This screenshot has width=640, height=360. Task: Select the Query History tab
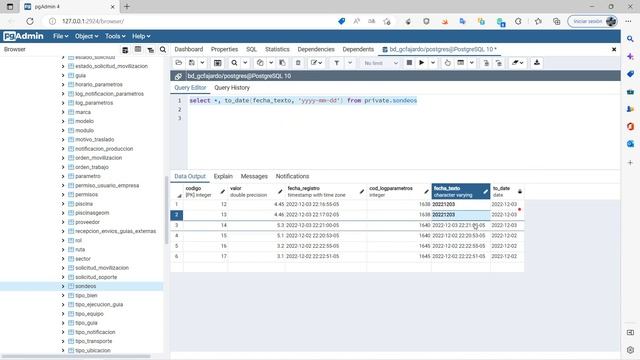pos(232,88)
